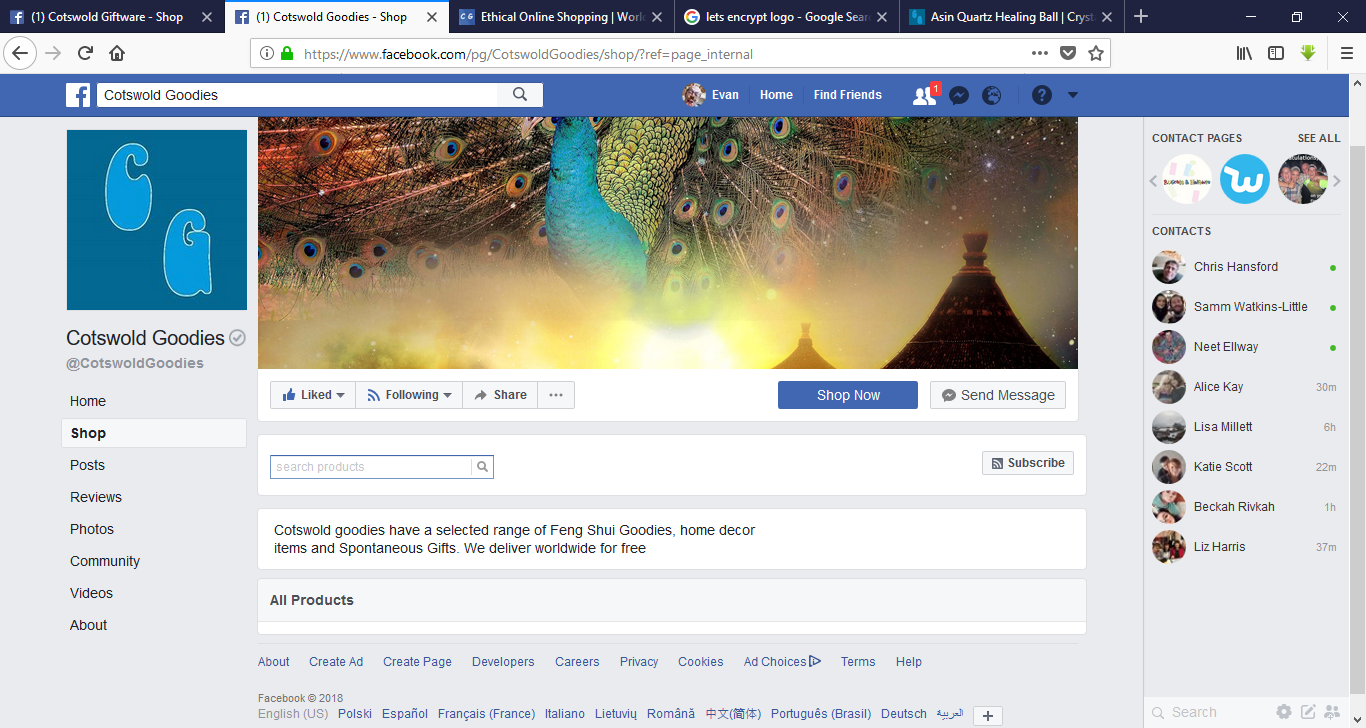
Task: Click the Share button
Action: click(x=500, y=395)
